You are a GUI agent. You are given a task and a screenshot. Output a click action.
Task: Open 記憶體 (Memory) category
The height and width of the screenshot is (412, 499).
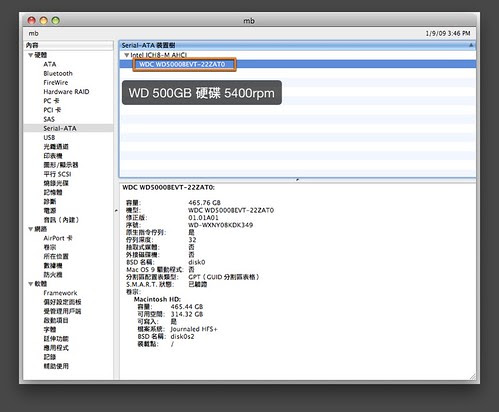[53, 192]
